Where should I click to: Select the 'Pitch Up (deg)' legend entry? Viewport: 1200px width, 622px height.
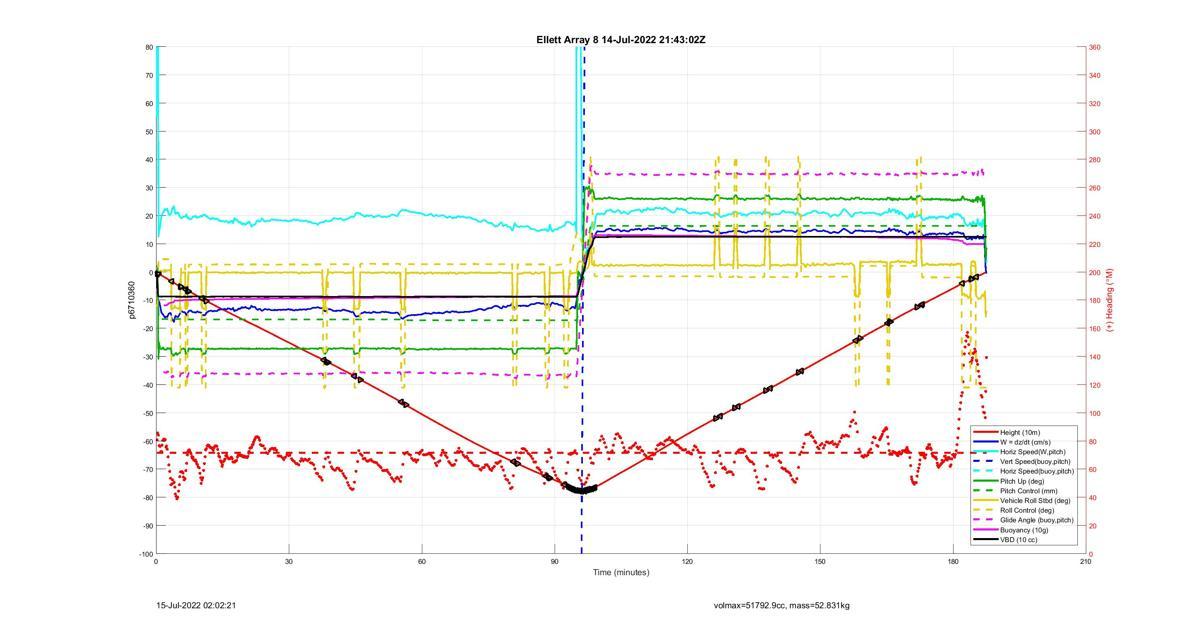point(1024,481)
